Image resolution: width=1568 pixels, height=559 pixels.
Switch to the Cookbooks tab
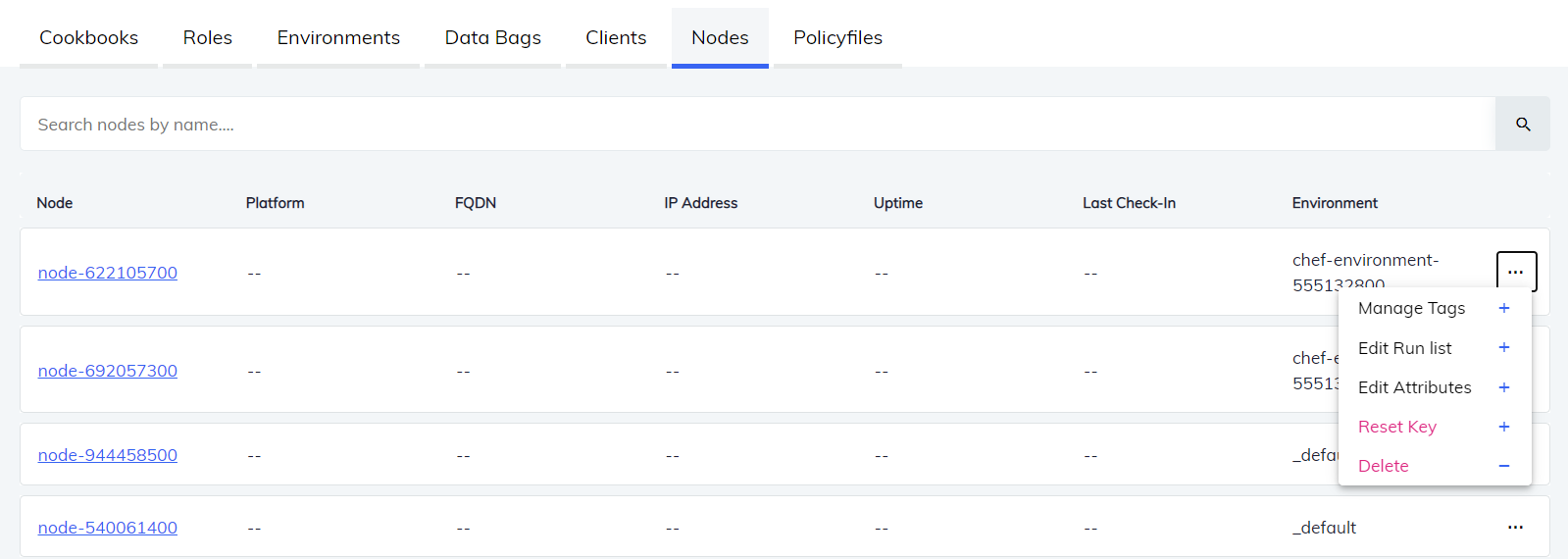pyautogui.click(x=88, y=37)
